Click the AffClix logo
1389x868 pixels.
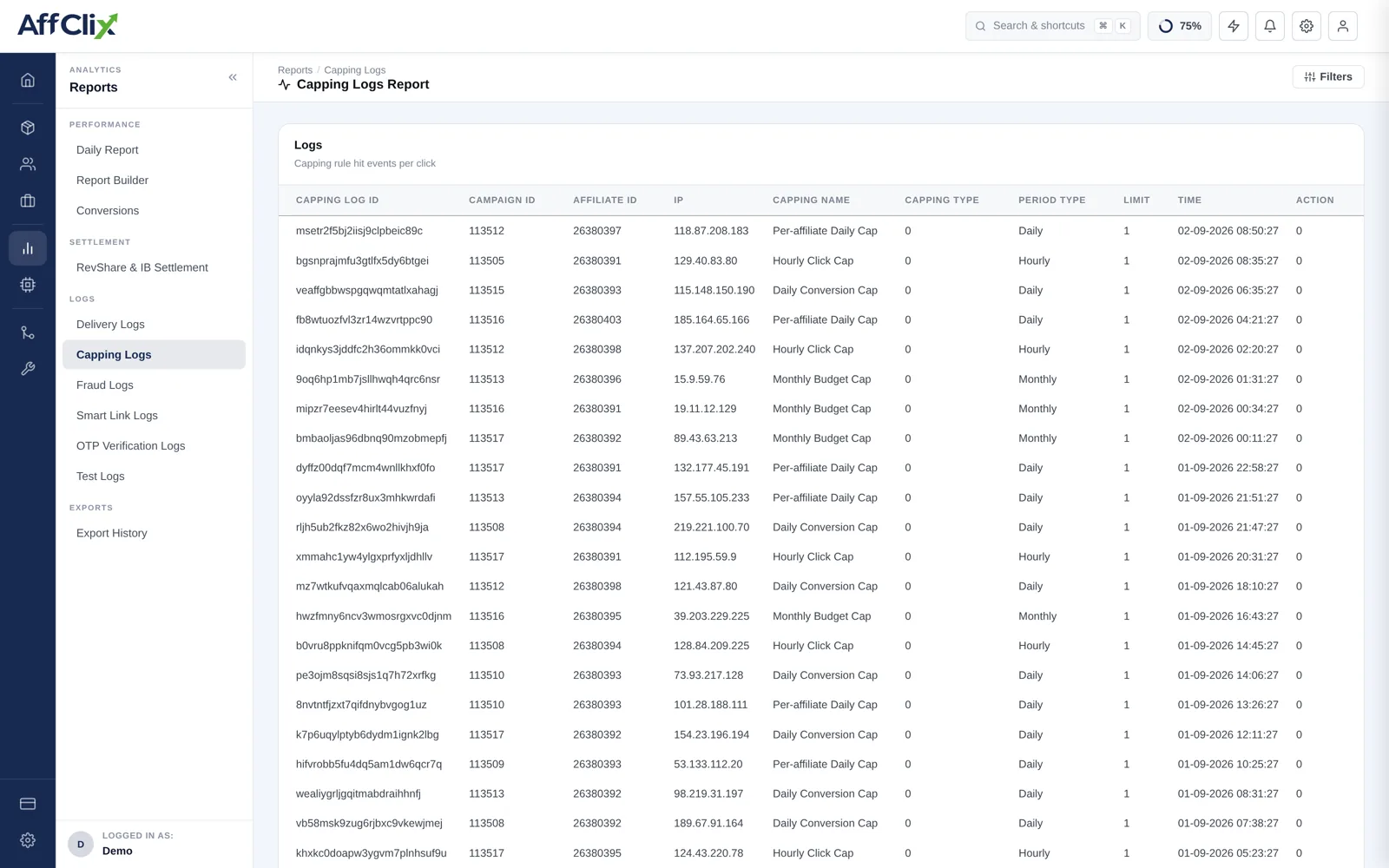[68, 25]
